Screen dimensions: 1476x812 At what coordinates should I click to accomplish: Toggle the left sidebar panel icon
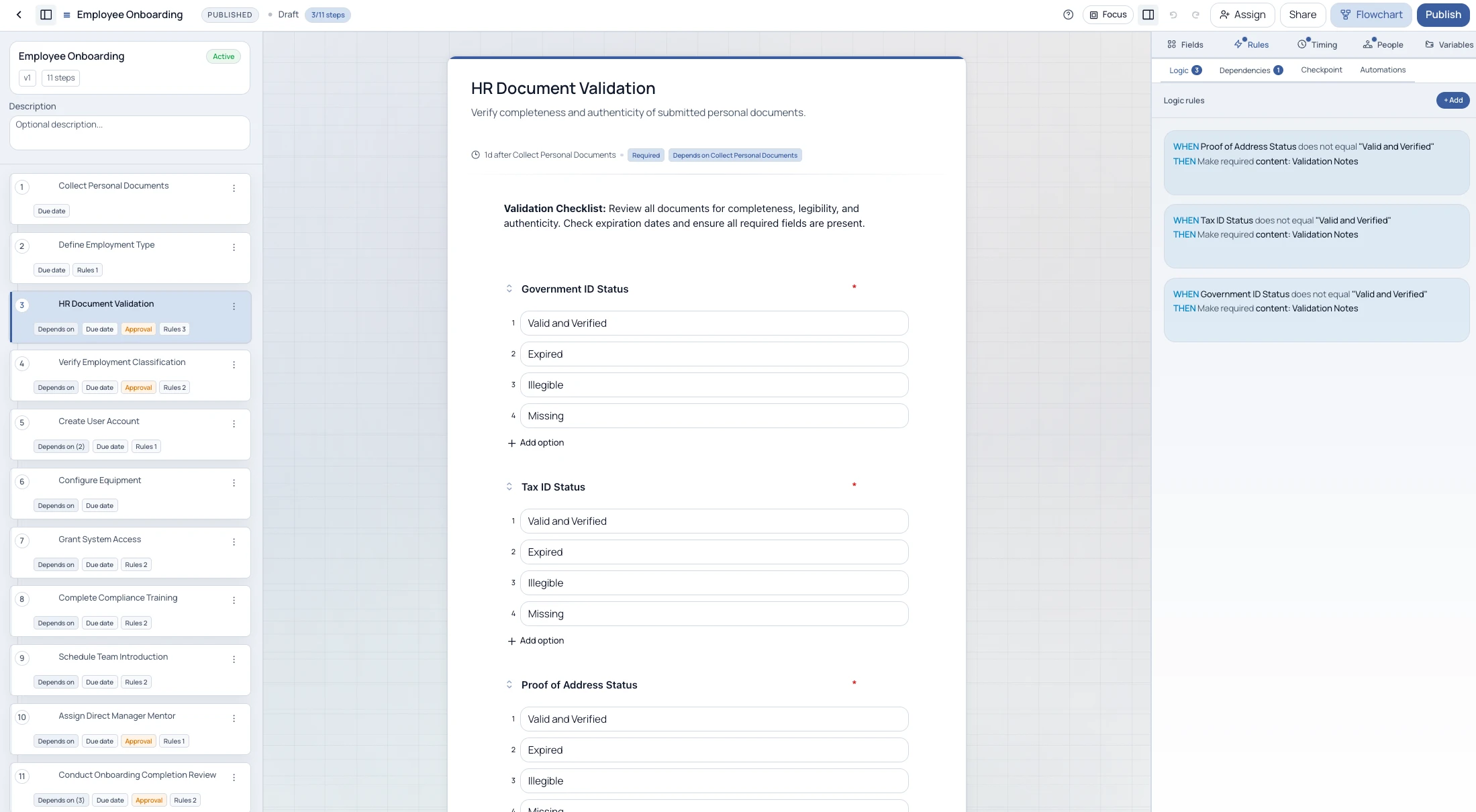pos(46,15)
